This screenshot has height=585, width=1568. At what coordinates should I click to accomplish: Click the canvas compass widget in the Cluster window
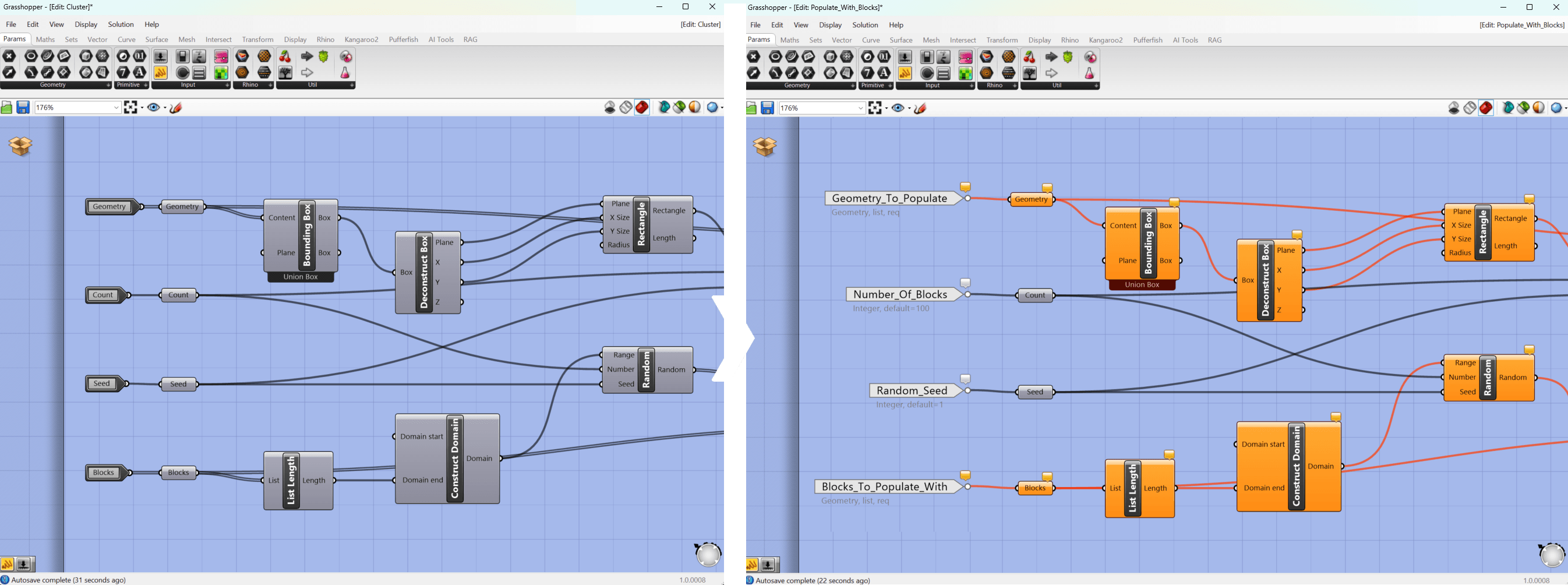[708, 554]
